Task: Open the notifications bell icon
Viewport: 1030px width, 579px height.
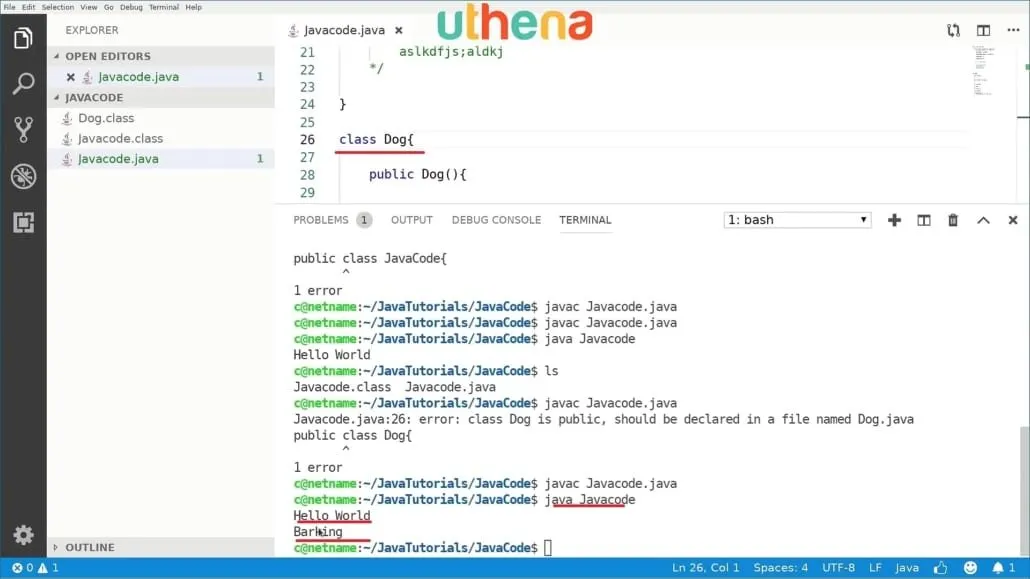Action: pyautogui.click(x=1003, y=568)
